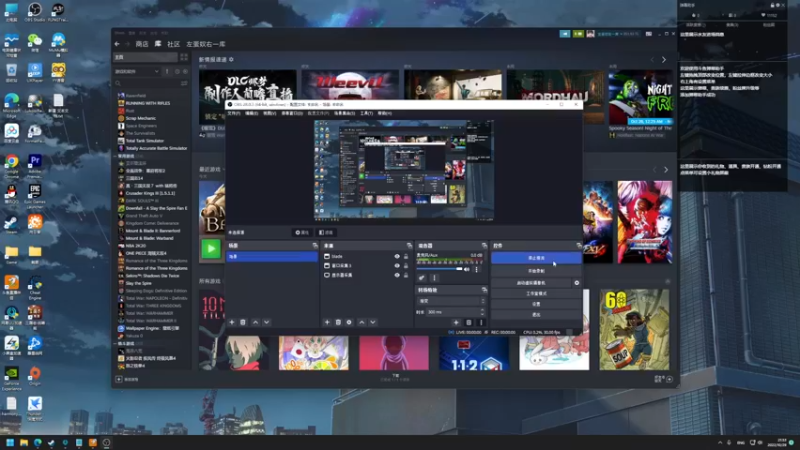The width and height of the screenshot is (800, 450).
Task: Switch to Steam 社区 tab
Action: (x=173, y=44)
